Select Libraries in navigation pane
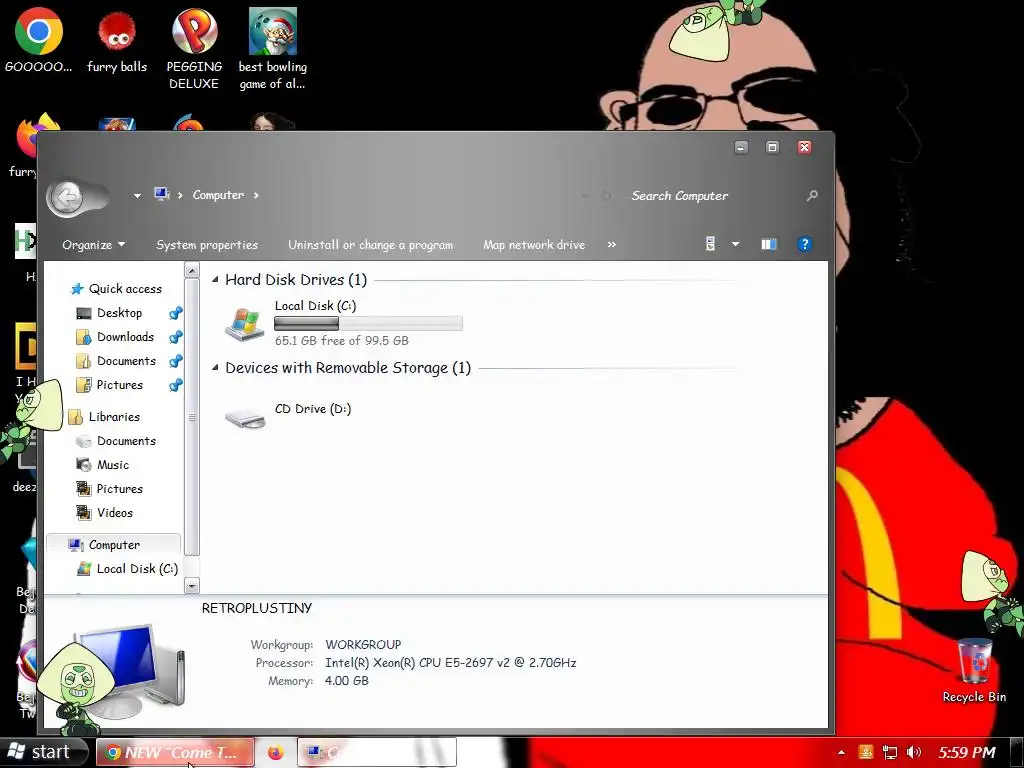This screenshot has height=768, width=1024. (104, 417)
